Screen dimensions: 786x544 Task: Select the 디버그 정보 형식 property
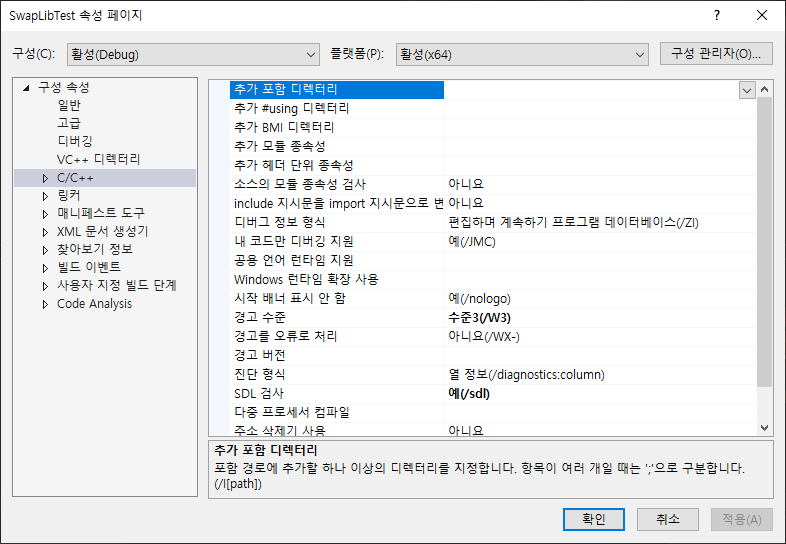tap(337, 223)
